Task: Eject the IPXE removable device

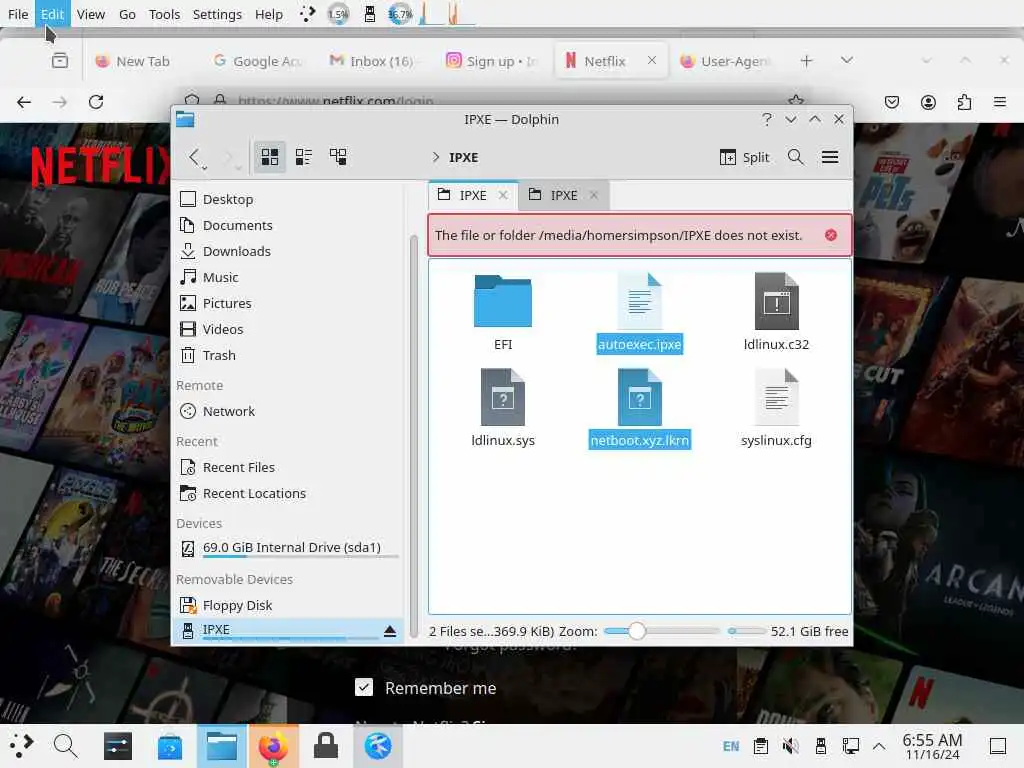Action: (390, 631)
